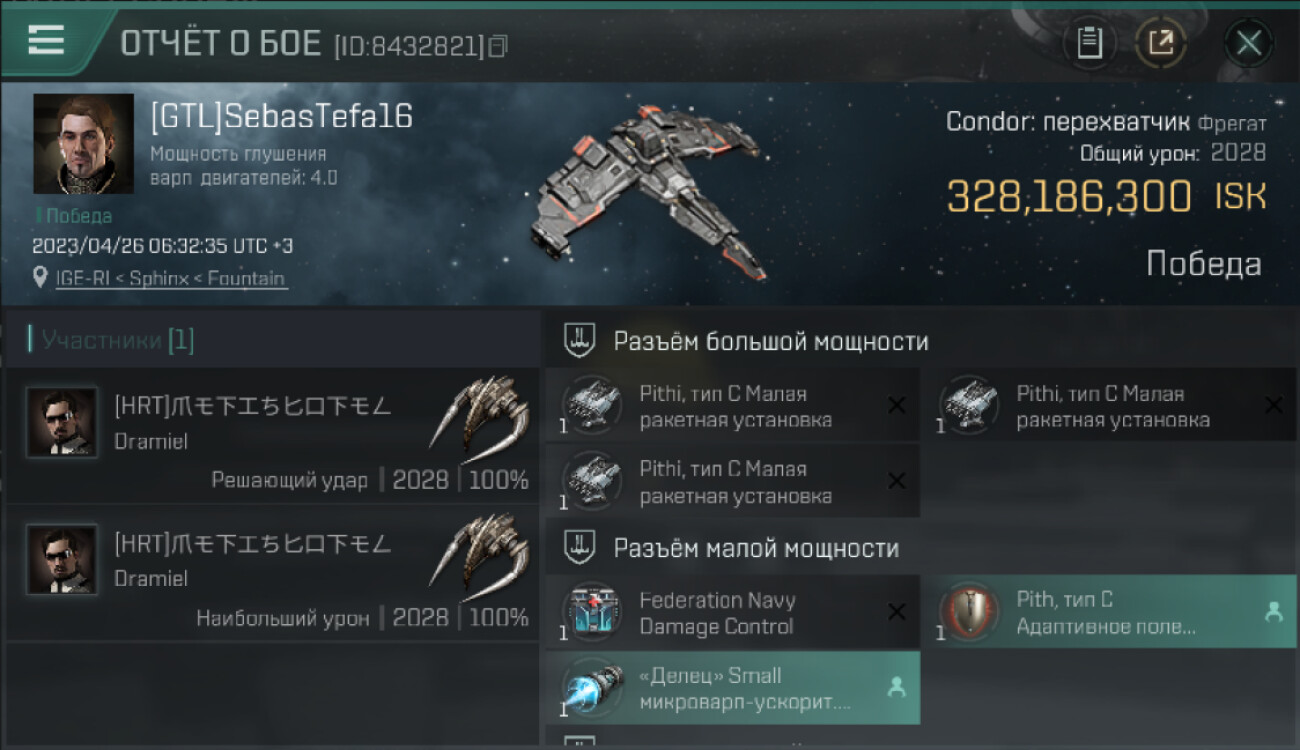Click the Condor interceptor ship image
Image resolution: width=1300 pixels, height=750 pixels.
tap(652, 190)
